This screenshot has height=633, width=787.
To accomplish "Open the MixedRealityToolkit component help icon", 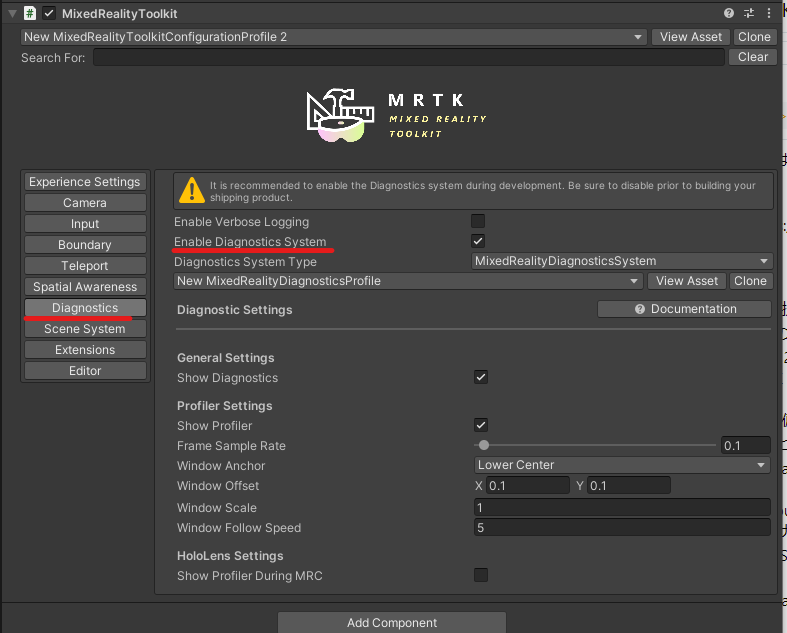I will point(729,14).
